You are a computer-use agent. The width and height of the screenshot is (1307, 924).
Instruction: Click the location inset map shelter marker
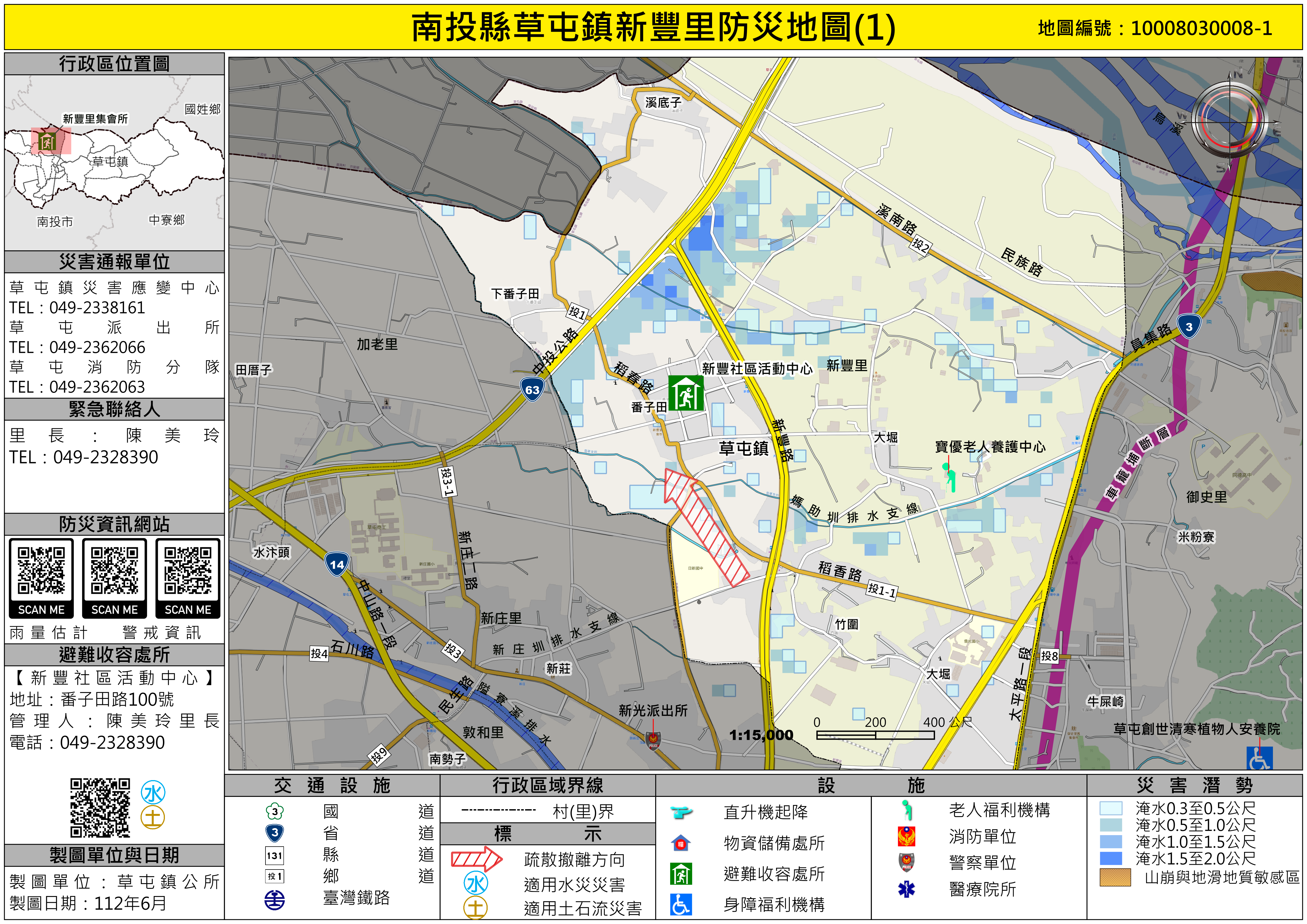tap(47, 141)
